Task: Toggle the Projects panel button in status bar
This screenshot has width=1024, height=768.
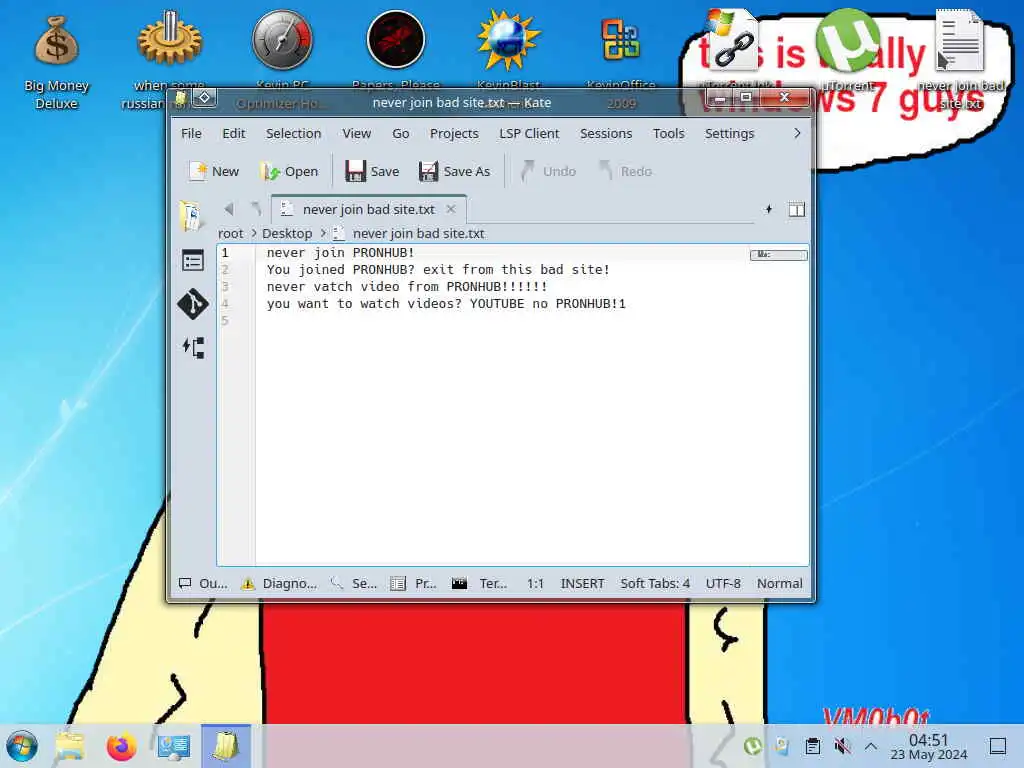Action: pyautogui.click(x=413, y=583)
